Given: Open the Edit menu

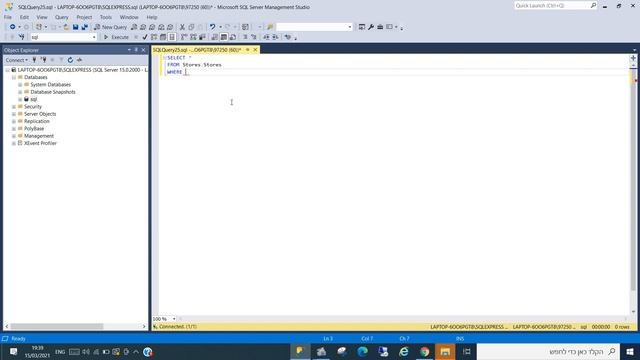Looking at the screenshot, I should (x=24, y=17).
